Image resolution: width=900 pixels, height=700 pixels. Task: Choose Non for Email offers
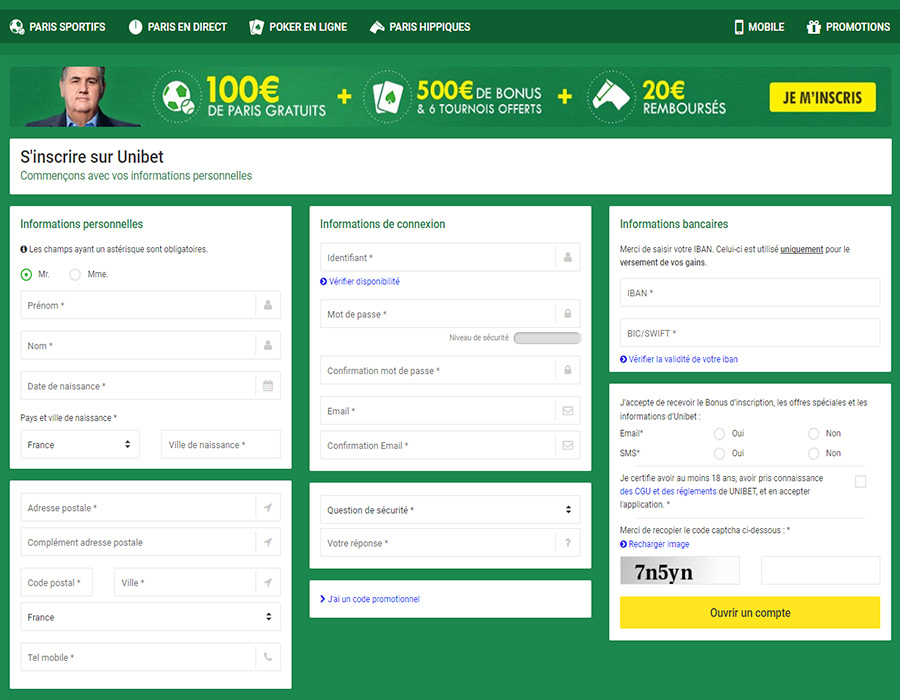(x=813, y=433)
